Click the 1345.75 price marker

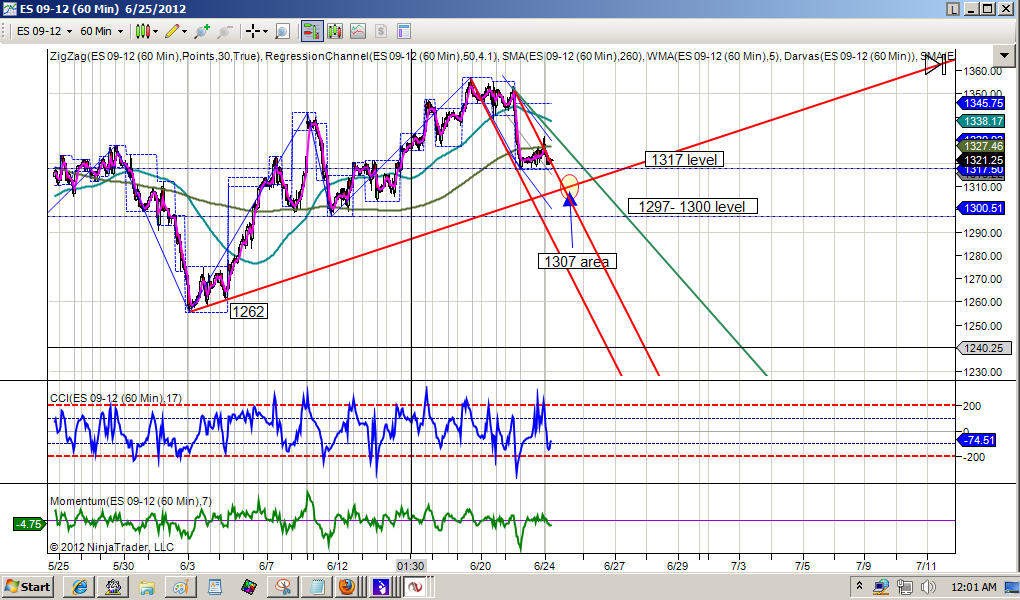click(x=982, y=103)
